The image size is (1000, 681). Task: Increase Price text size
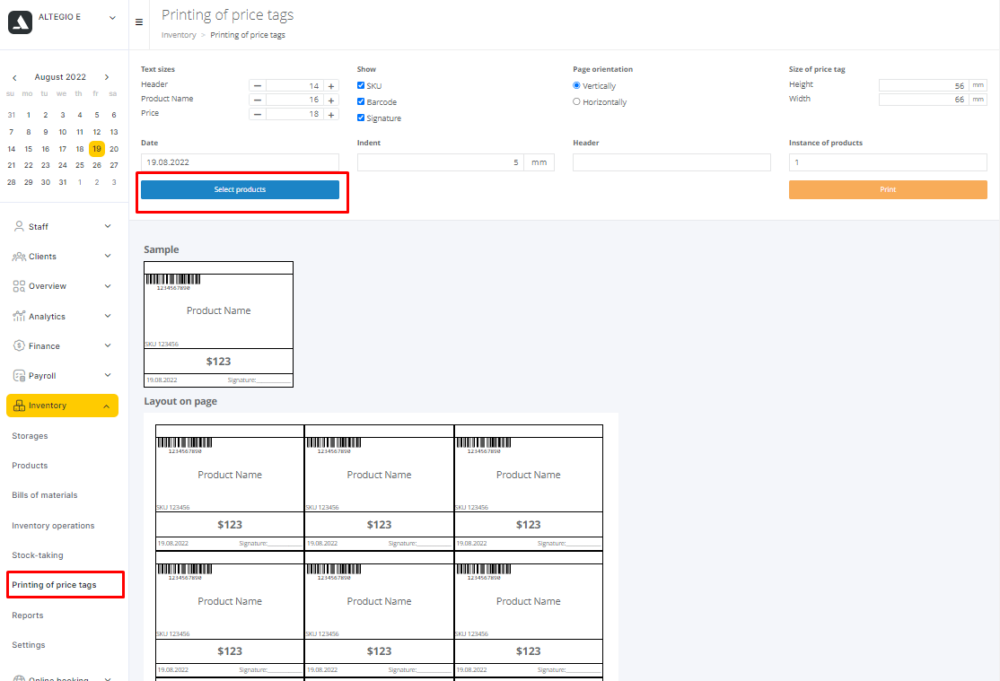coord(331,114)
